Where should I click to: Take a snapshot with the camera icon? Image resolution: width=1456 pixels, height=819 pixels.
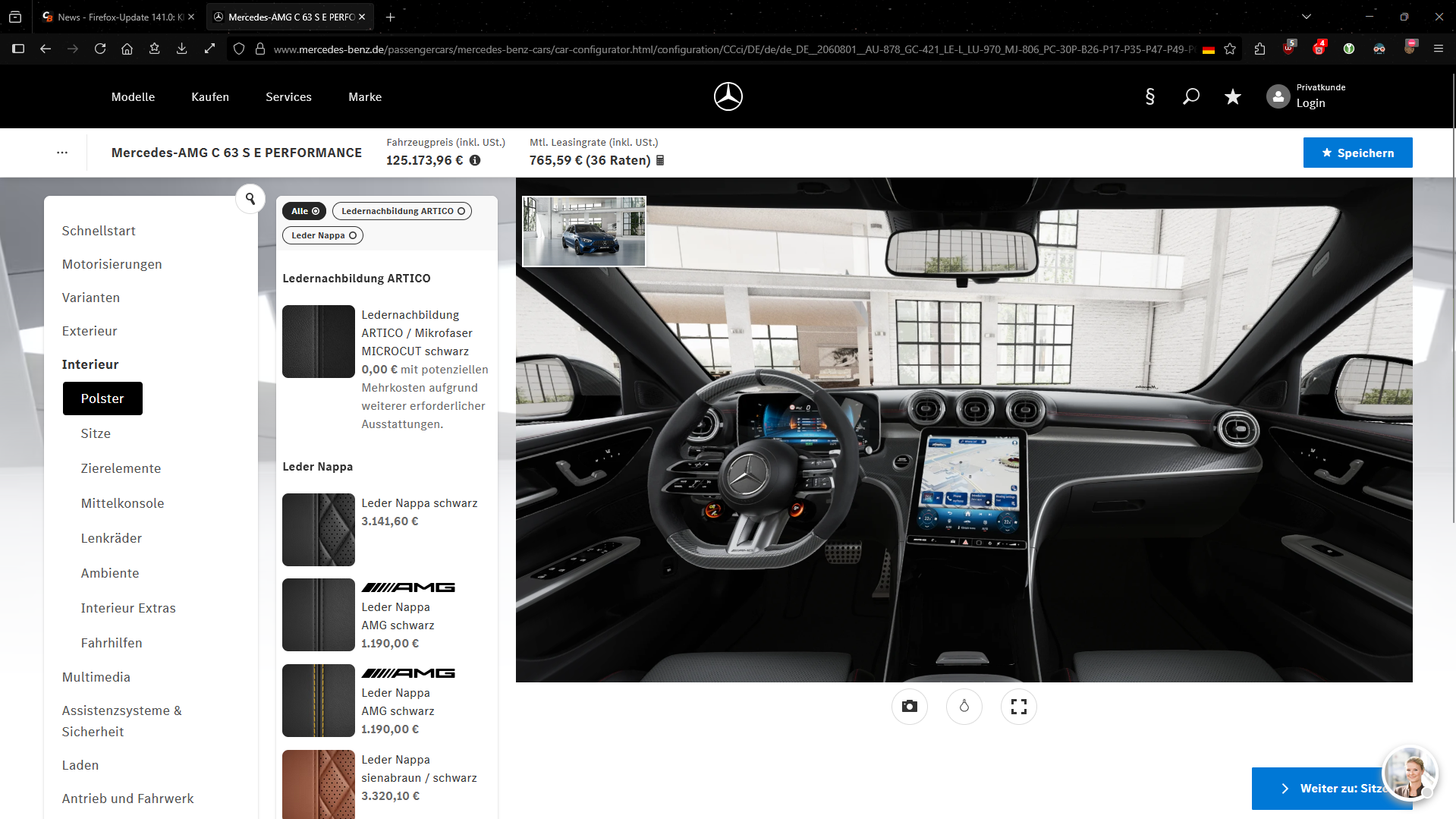(x=909, y=707)
